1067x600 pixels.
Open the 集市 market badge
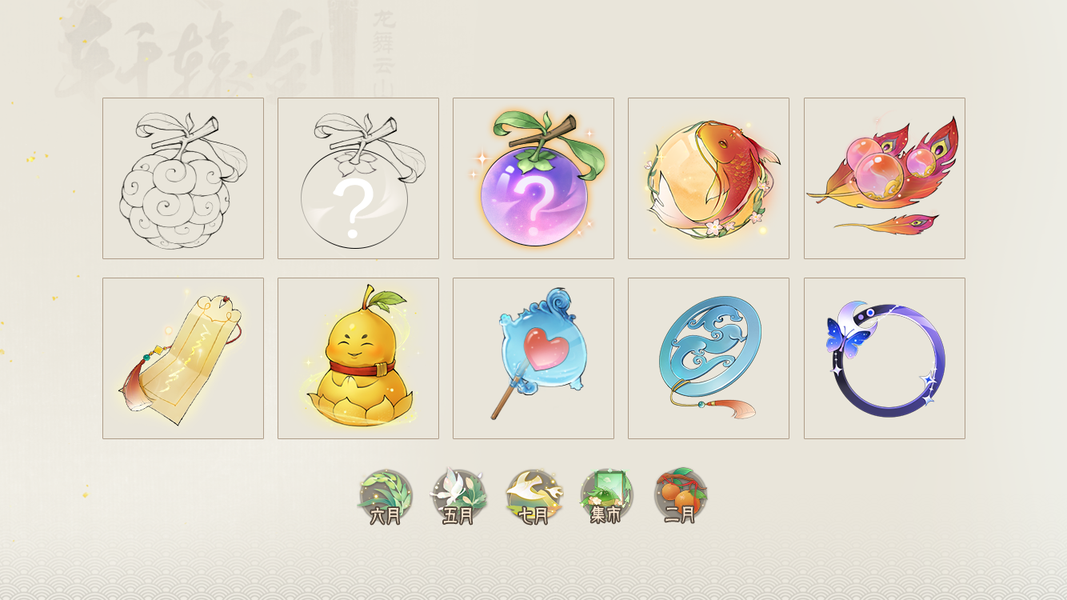click(606, 497)
